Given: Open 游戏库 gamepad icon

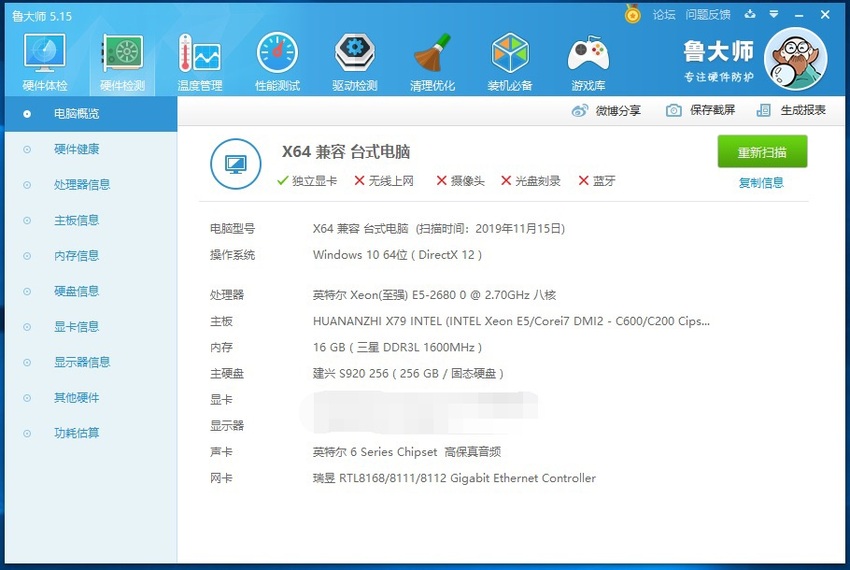Looking at the screenshot, I should tap(588, 62).
